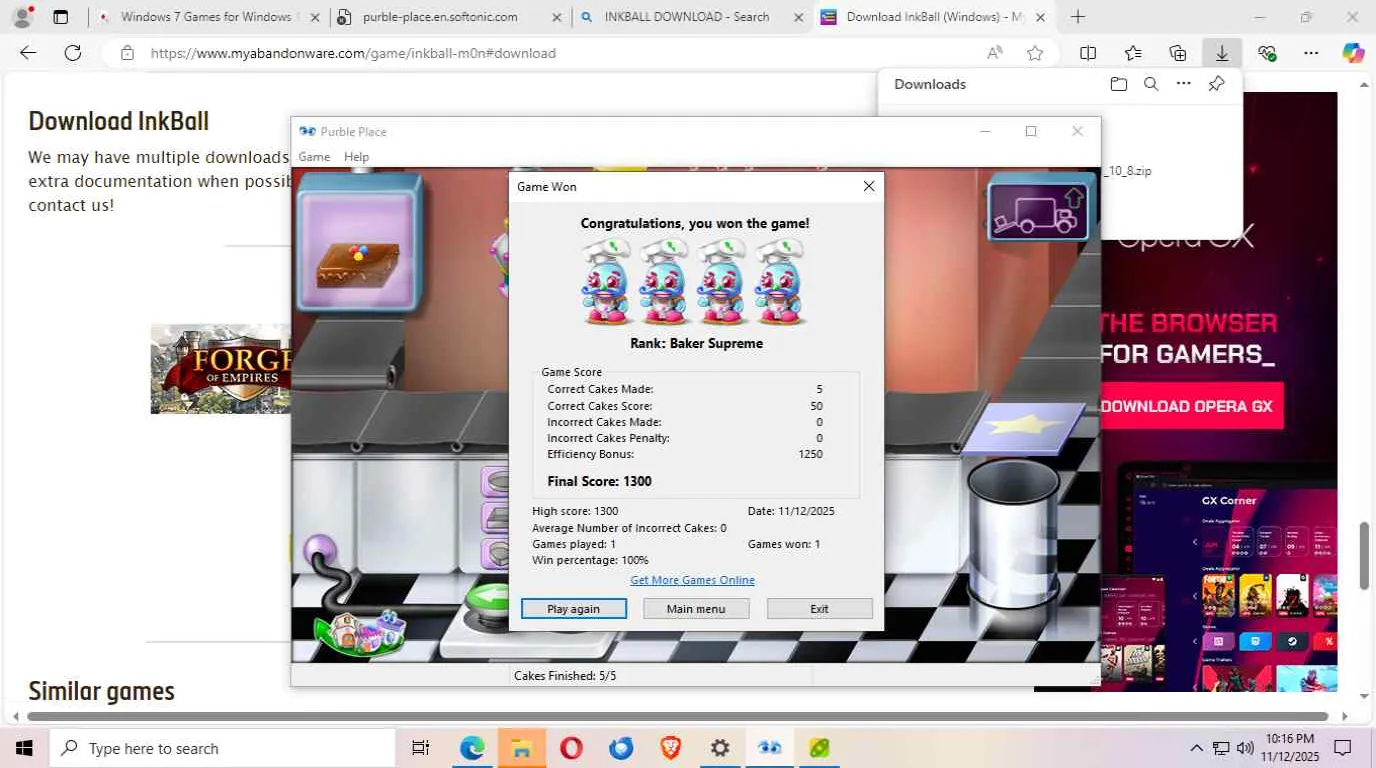This screenshot has width=1376, height=768.
Task: Click the Rank: Baker Supreme text
Action: coord(696,343)
